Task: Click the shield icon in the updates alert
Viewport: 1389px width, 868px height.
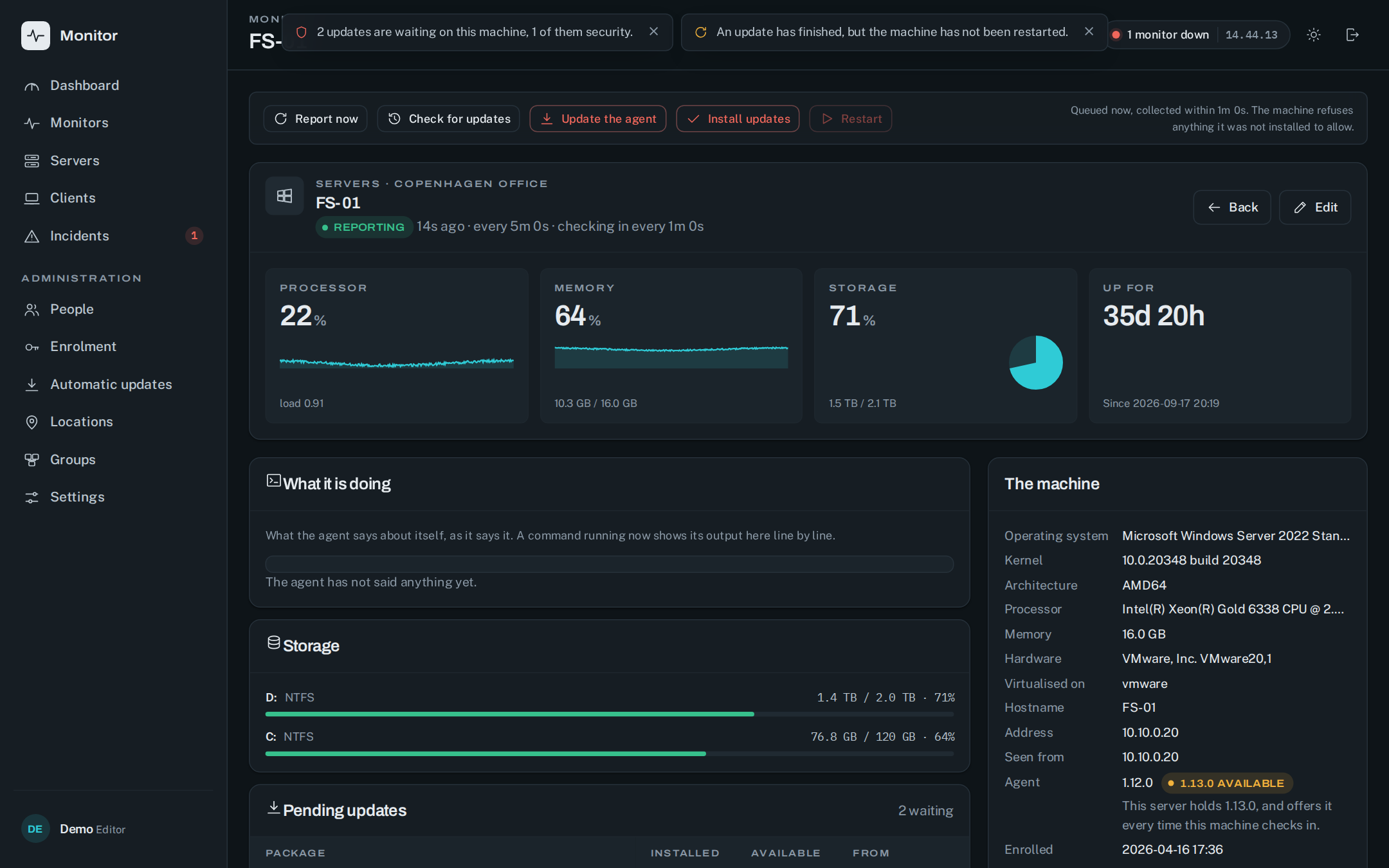Action: [301, 32]
